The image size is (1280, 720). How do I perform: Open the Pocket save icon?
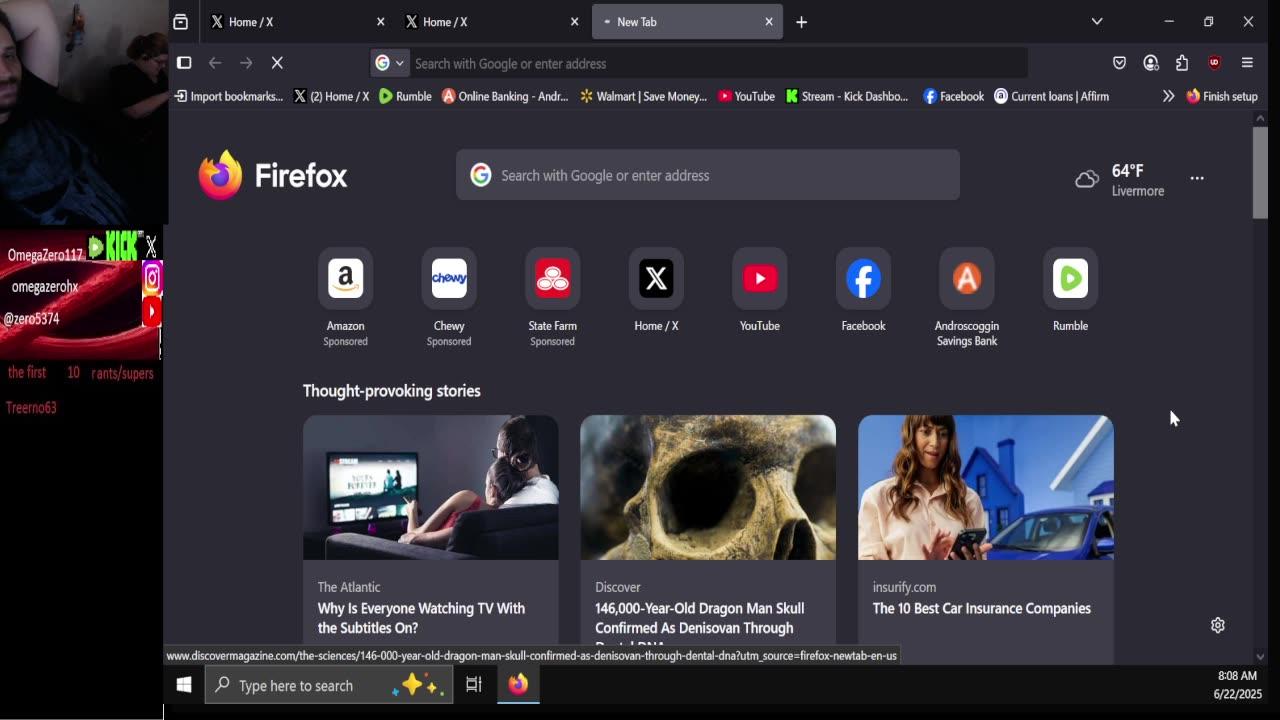(x=1119, y=63)
